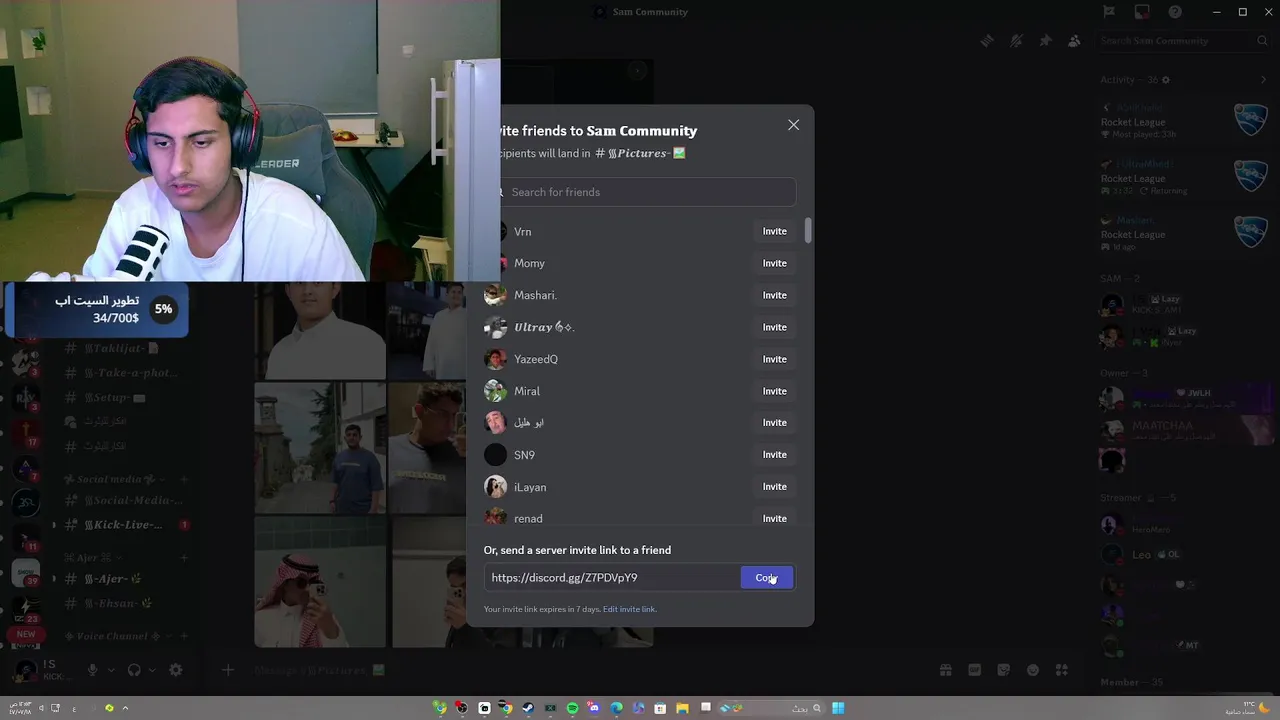Image resolution: width=1280 pixels, height=720 pixels.
Task: Invite renad to the server
Action: [x=775, y=518]
